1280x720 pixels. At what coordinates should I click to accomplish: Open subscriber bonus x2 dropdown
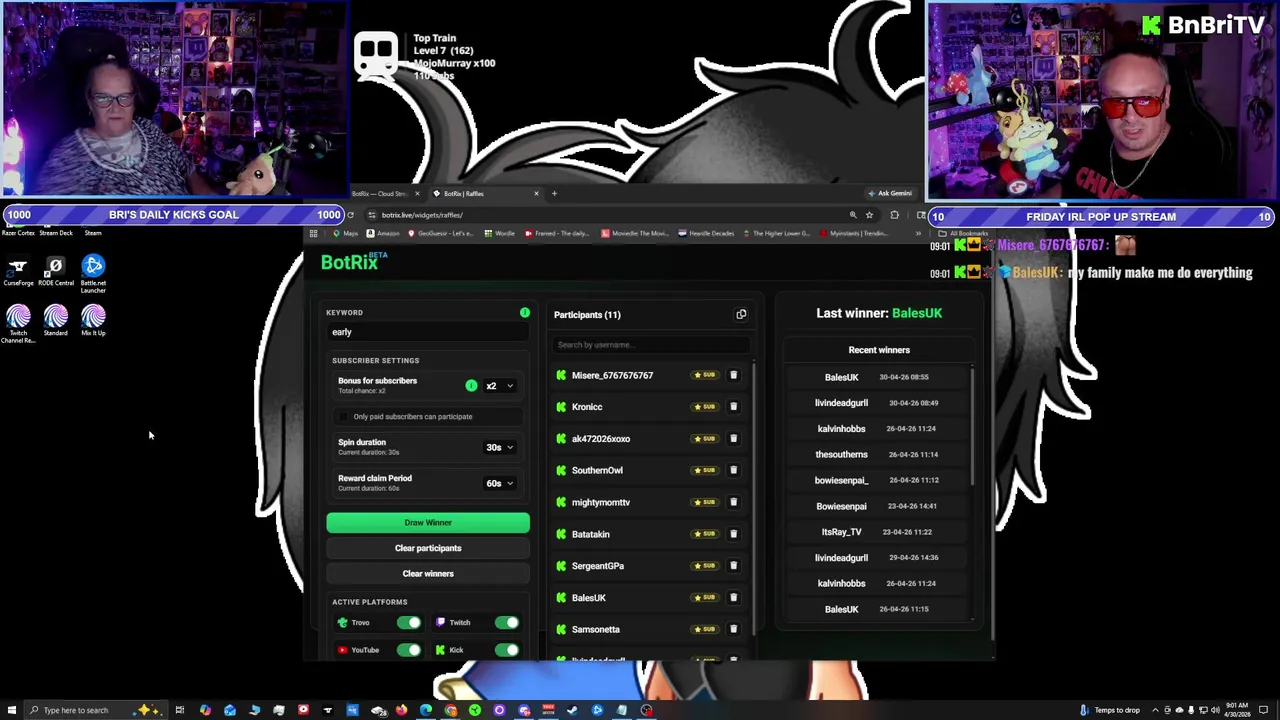(x=499, y=386)
